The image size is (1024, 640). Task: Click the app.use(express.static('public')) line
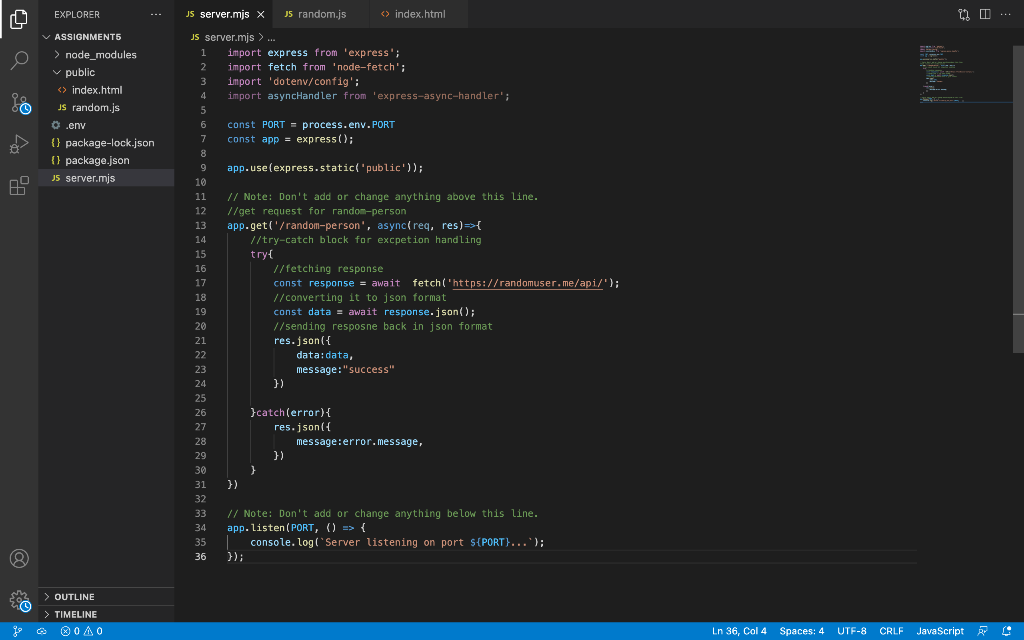(325, 168)
